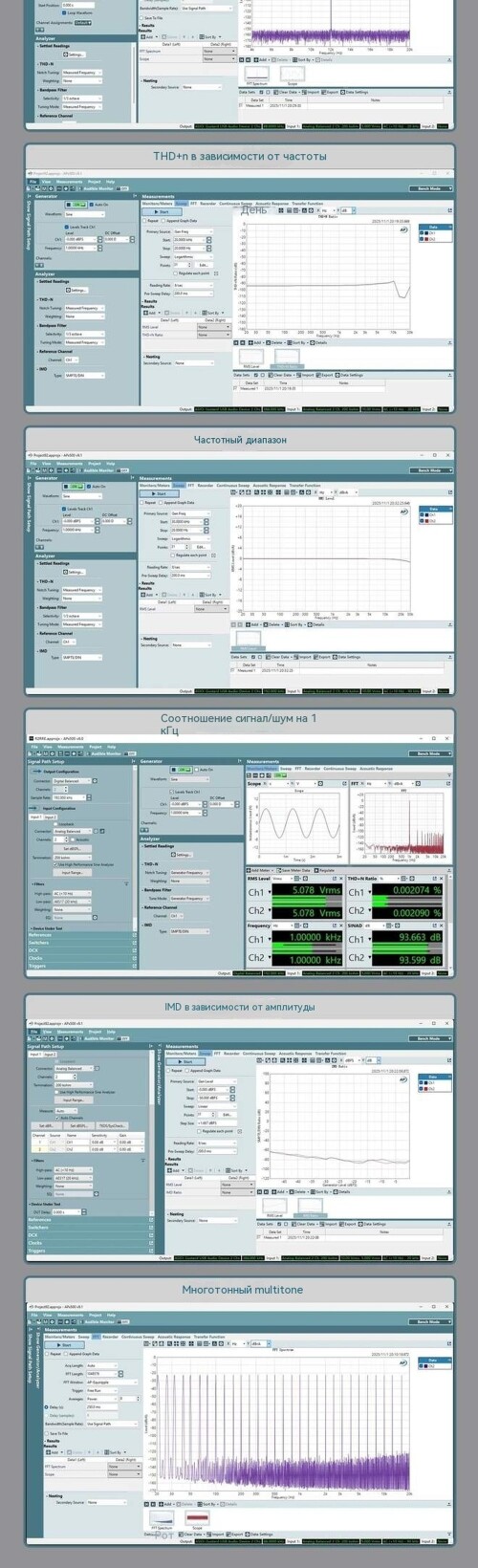Screen dimensions: 478x1568
Task: Click Export icon below THD+N frequency graph
Action: [x=326, y=375]
